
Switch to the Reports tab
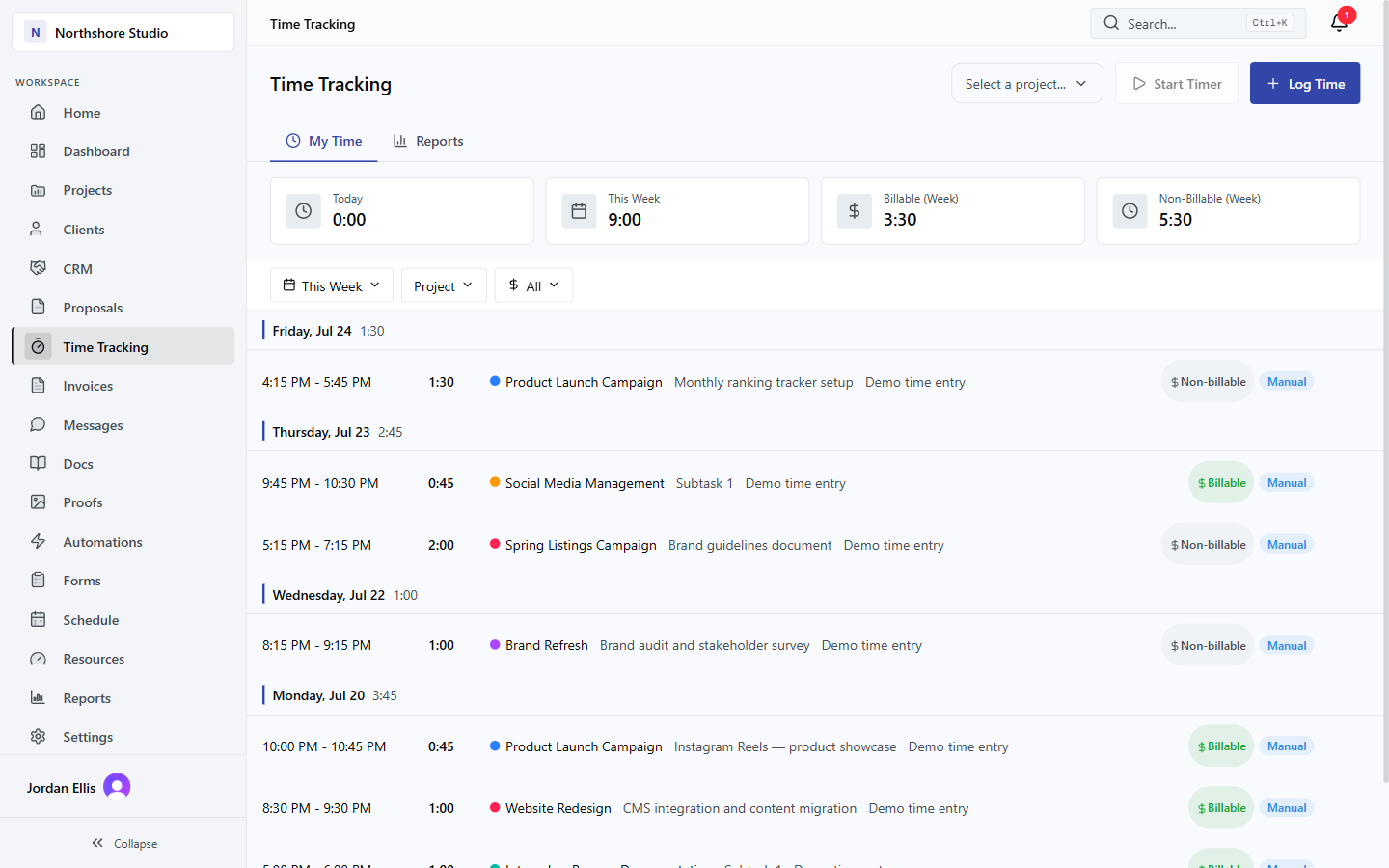pyautogui.click(x=428, y=141)
